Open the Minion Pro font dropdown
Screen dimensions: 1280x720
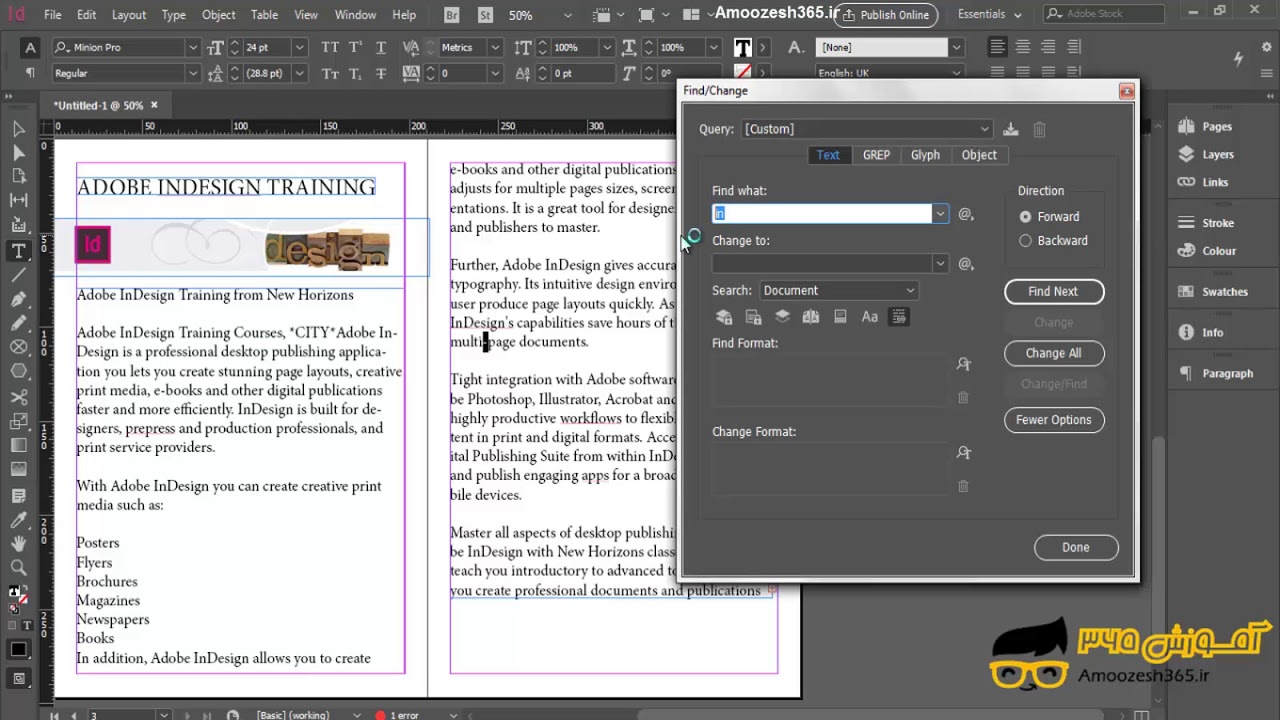[x=193, y=48]
